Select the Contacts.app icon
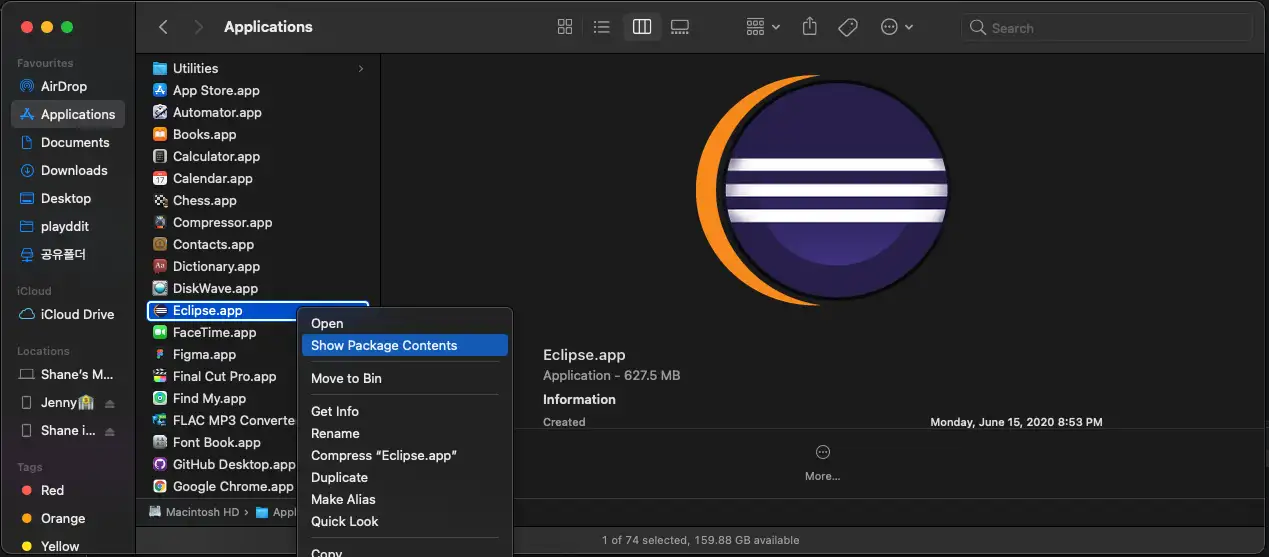 pos(160,244)
